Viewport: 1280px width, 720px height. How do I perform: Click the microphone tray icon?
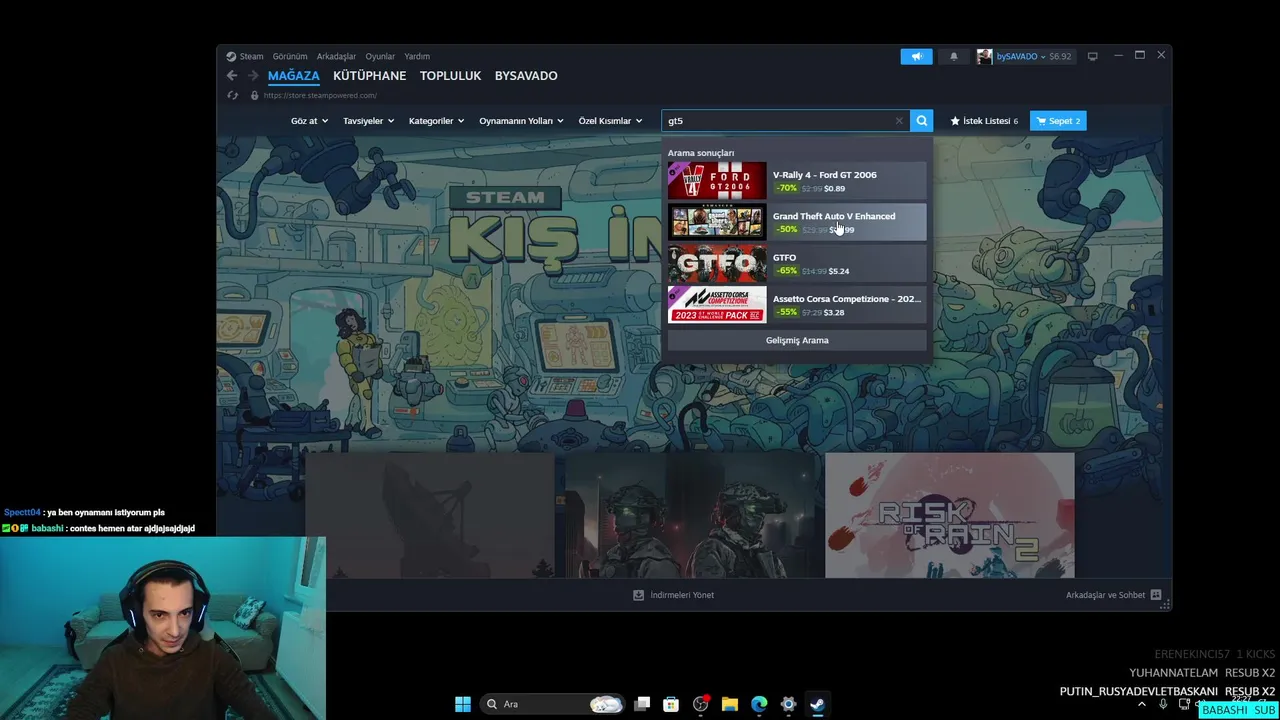tap(1163, 704)
